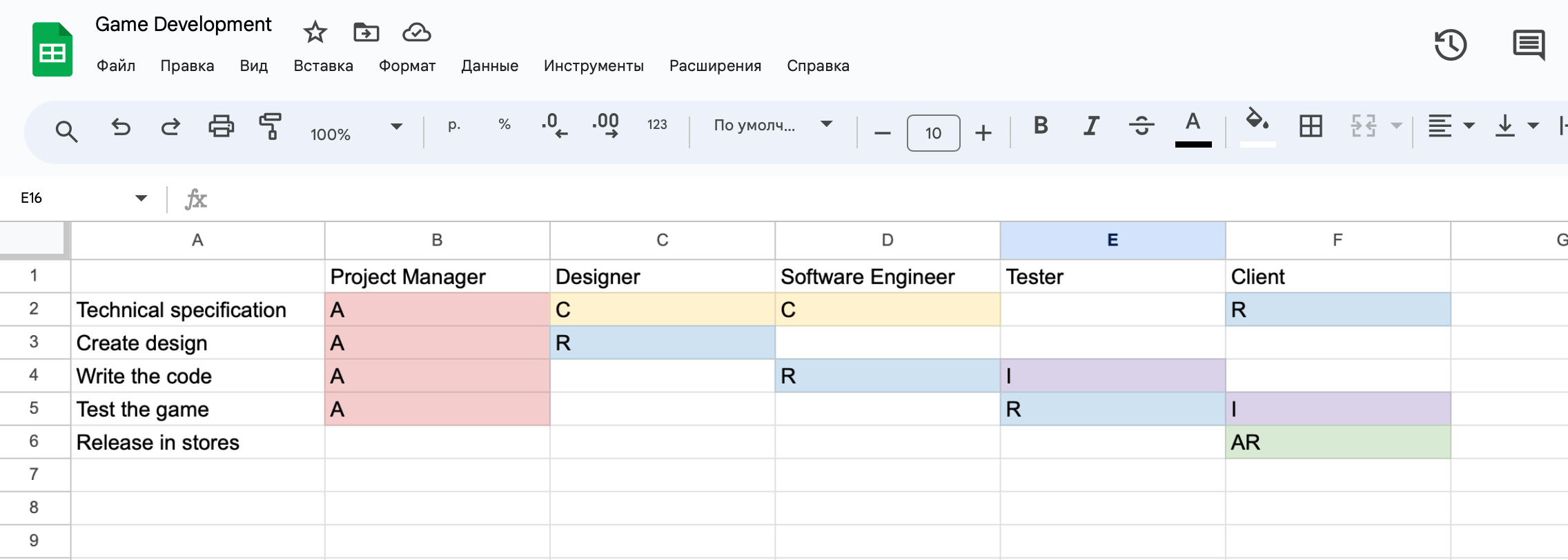Viewport: 1568px width, 560px height.
Task: Select the Project Manager cell
Action: tap(437, 277)
